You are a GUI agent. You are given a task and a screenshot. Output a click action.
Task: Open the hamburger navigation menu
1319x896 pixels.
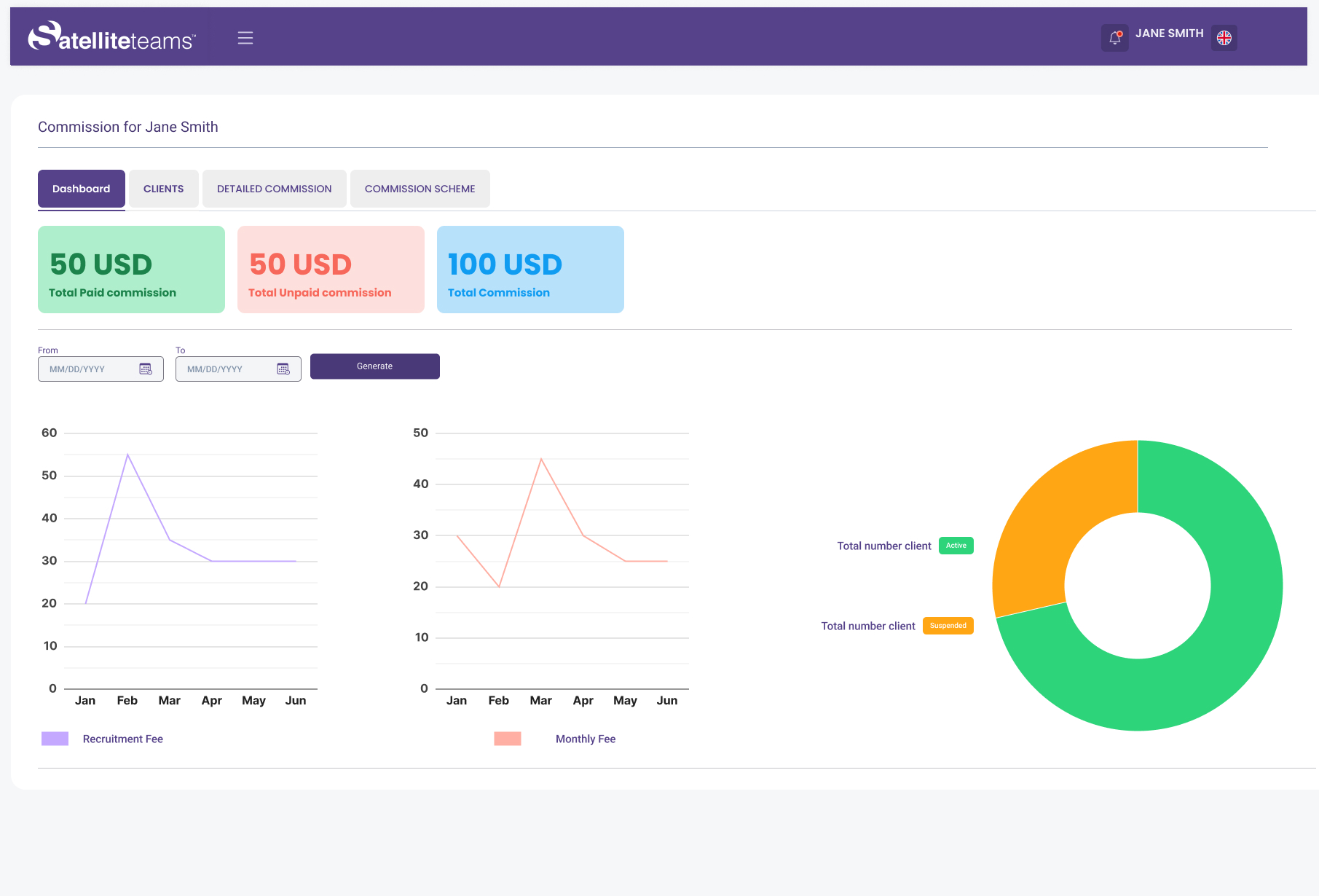[x=245, y=38]
